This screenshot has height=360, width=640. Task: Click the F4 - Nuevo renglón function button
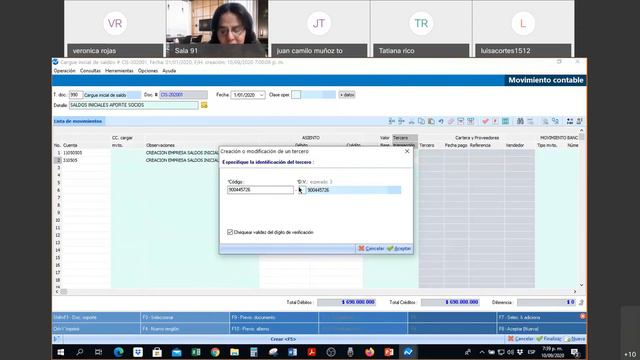[185, 329]
